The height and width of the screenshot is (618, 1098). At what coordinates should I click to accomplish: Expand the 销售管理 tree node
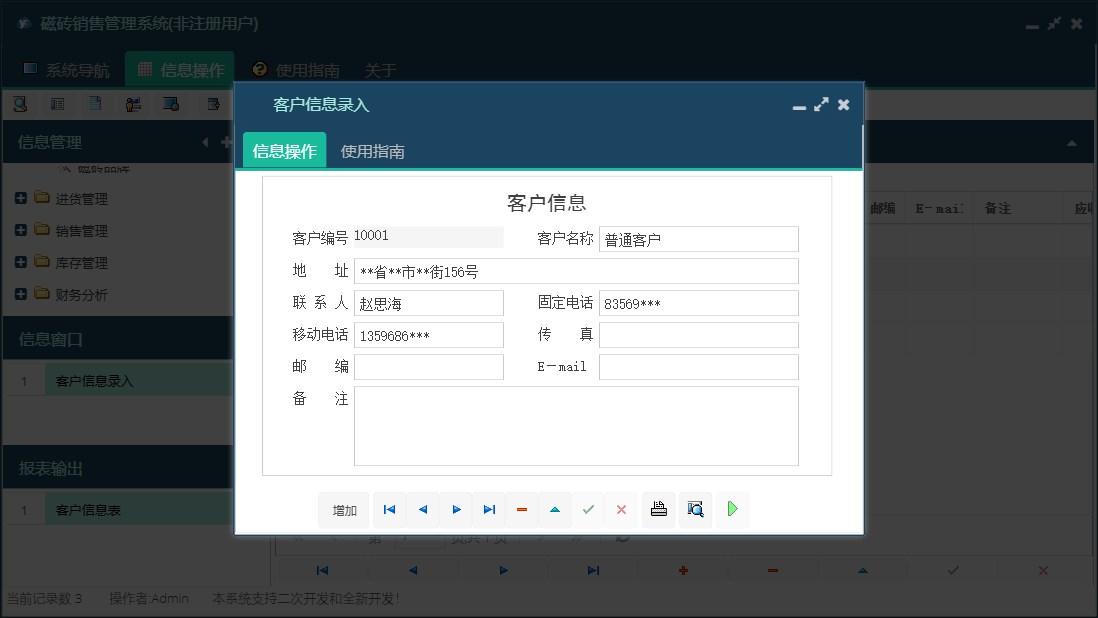(x=19, y=230)
